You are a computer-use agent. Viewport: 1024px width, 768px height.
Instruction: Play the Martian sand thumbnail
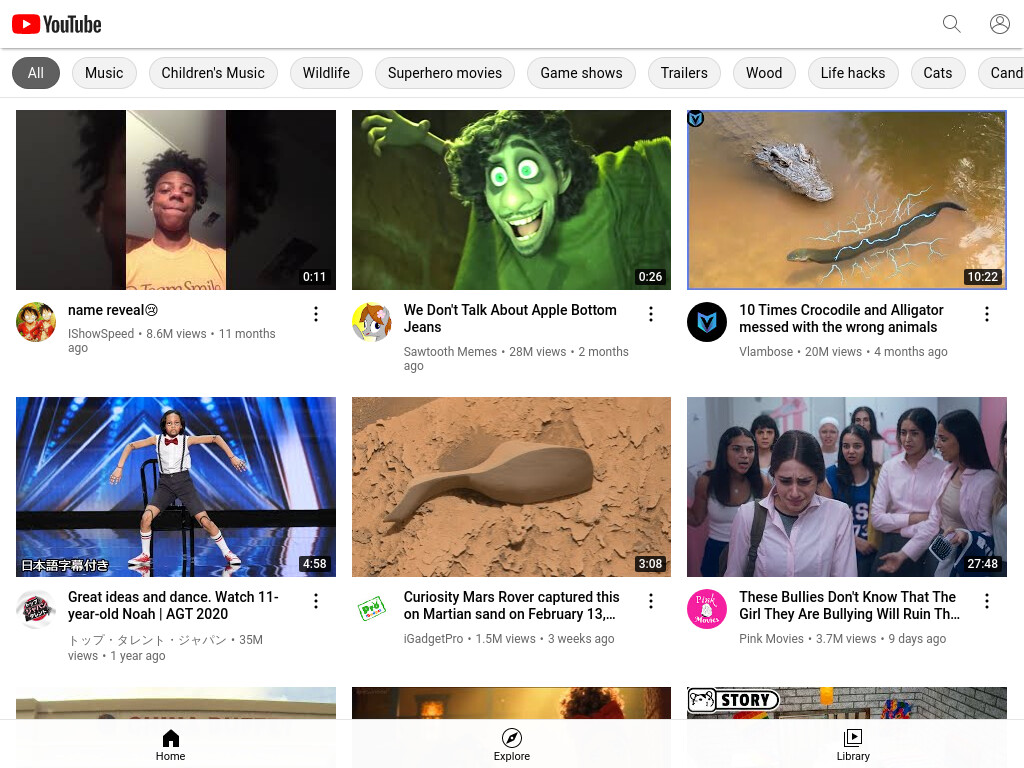[511, 487]
